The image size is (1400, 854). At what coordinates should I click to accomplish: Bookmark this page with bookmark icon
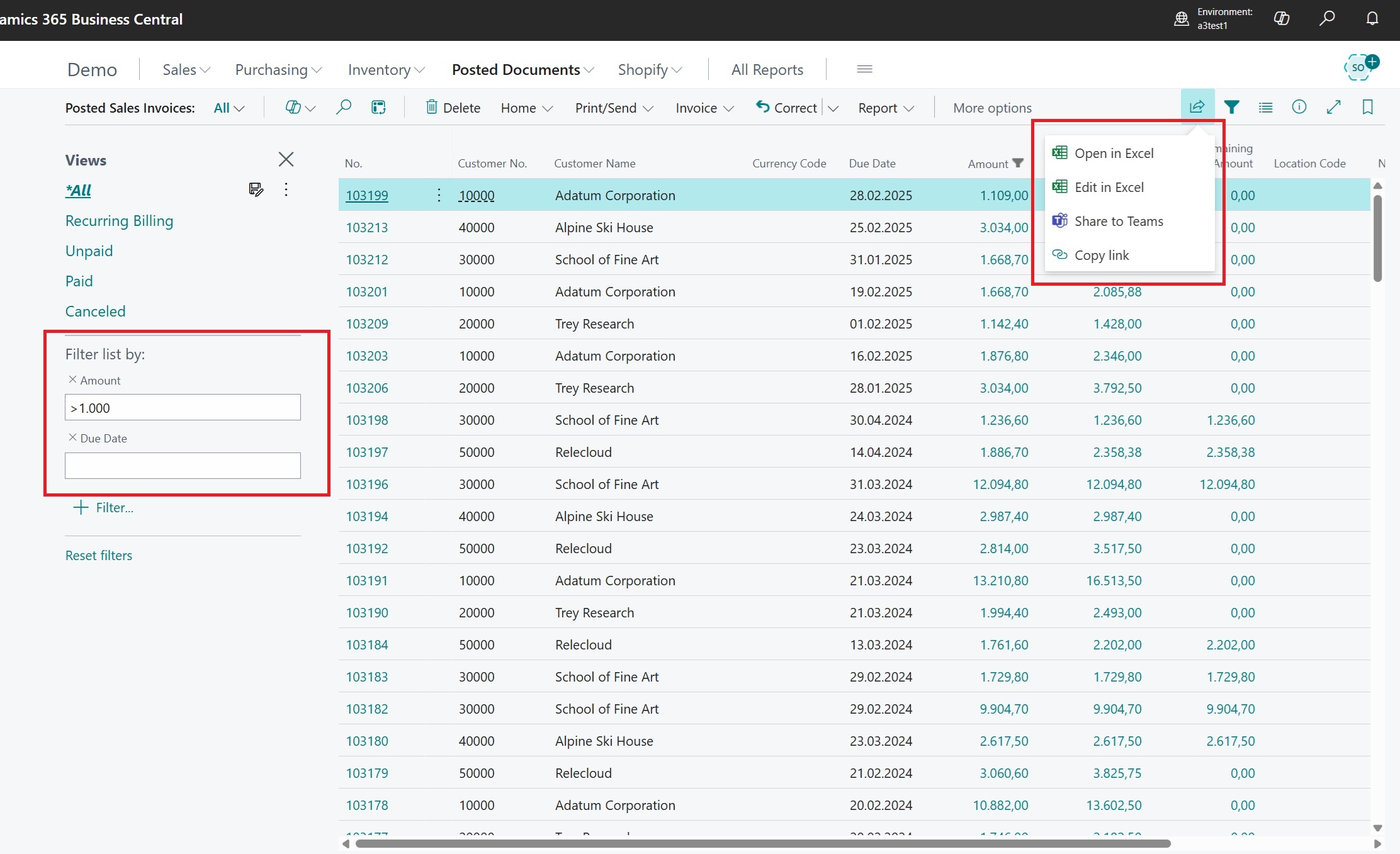pos(1367,107)
